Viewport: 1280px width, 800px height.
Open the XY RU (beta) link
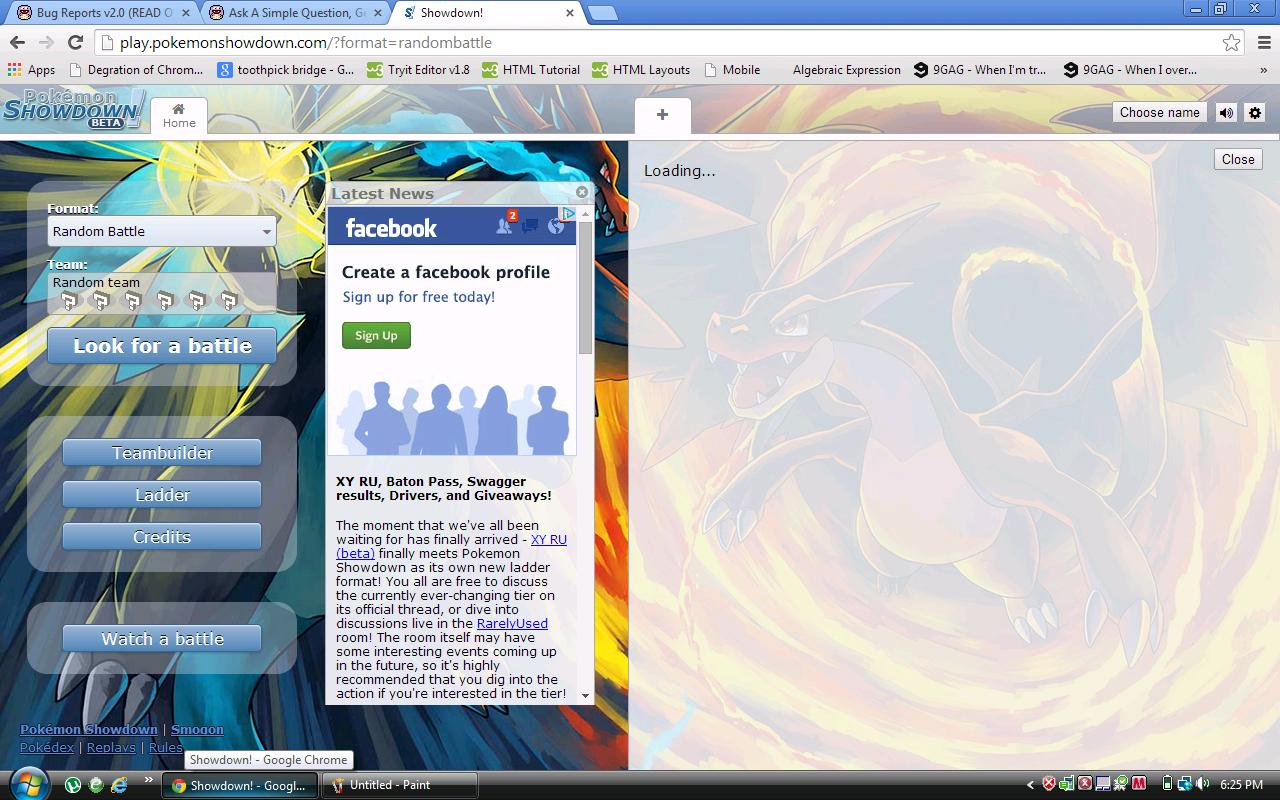pos(451,546)
